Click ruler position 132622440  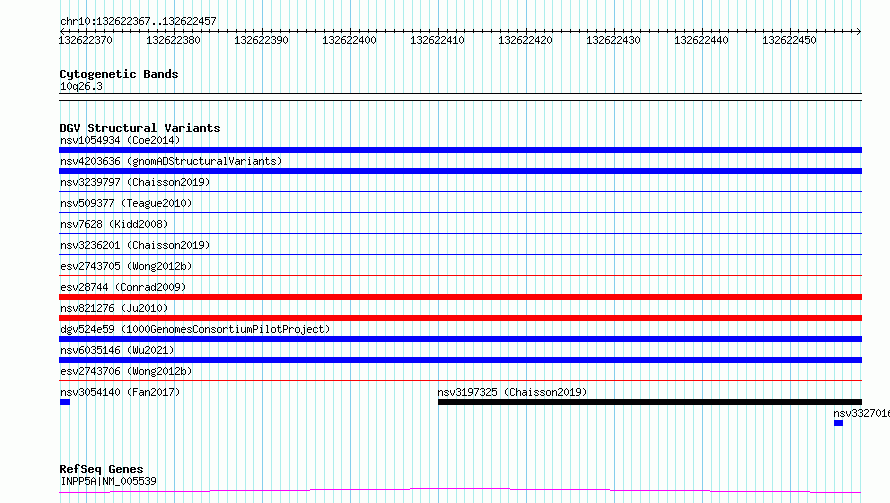pos(701,40)
